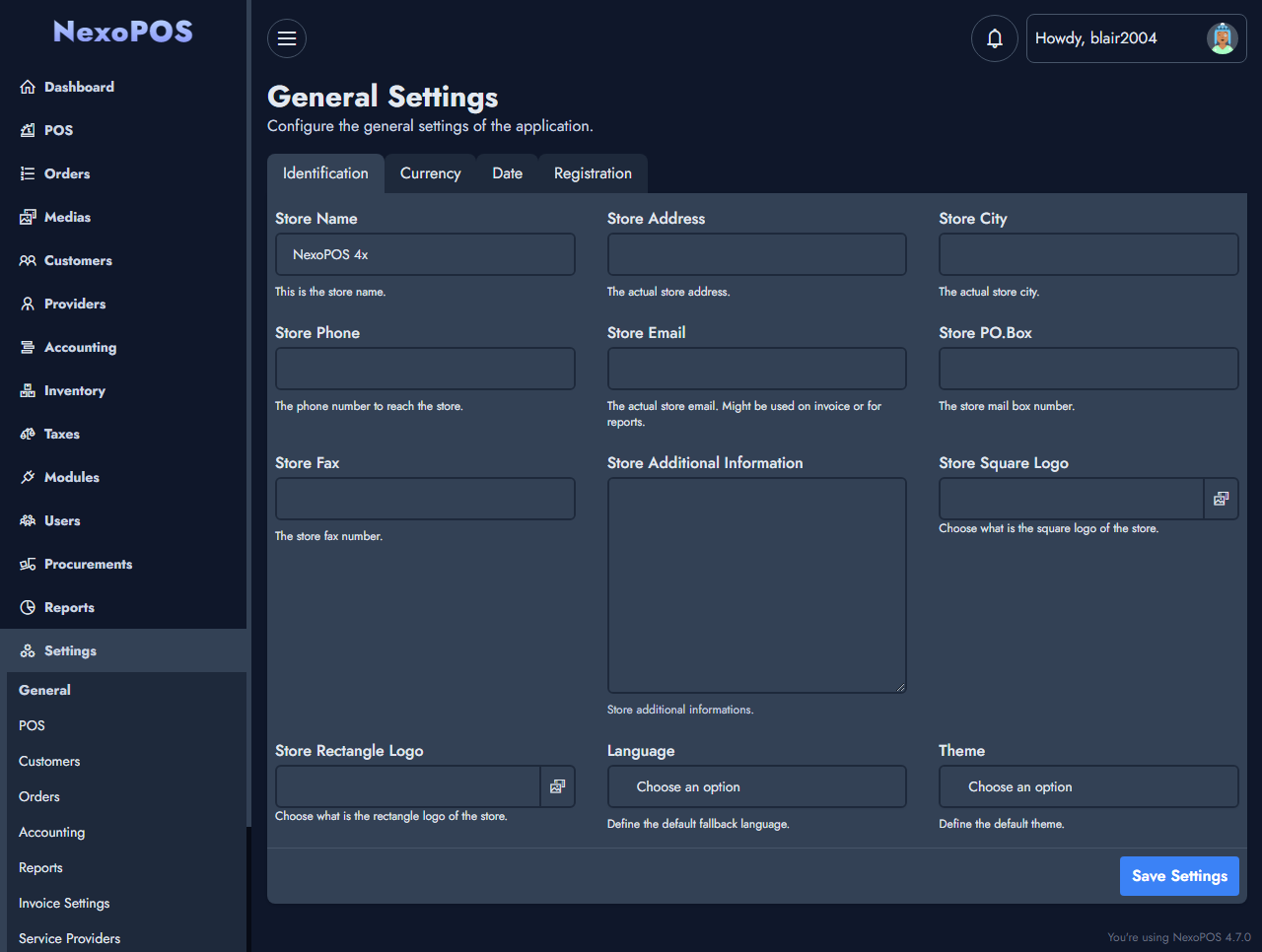The height and width of the screenshot is (952, 1262).
Task: Open media picker for Store Square Logo
Action: coord(1221,499)
